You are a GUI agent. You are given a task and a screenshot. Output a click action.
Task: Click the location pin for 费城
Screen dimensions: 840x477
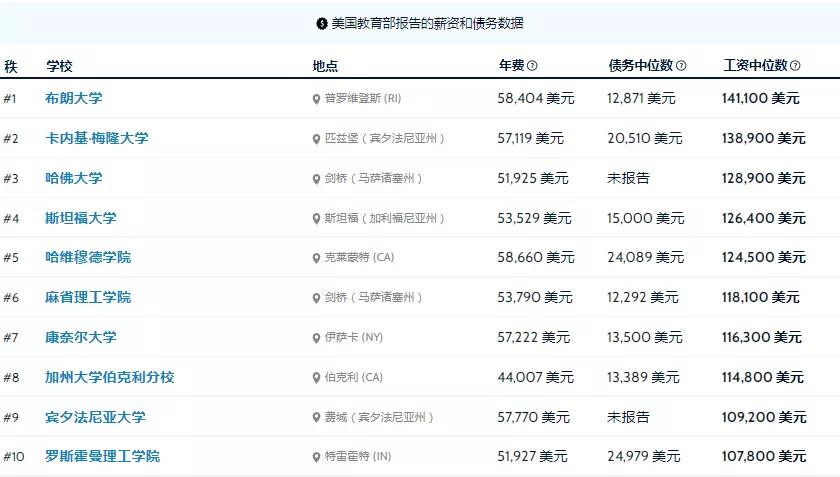pyautogui.click(x=316, y=418)
